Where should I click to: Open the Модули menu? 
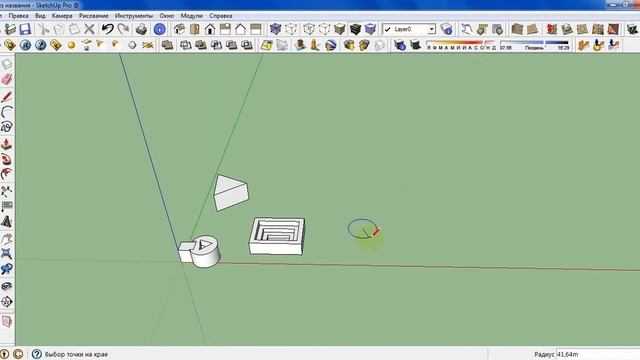(x=191, y=16)
